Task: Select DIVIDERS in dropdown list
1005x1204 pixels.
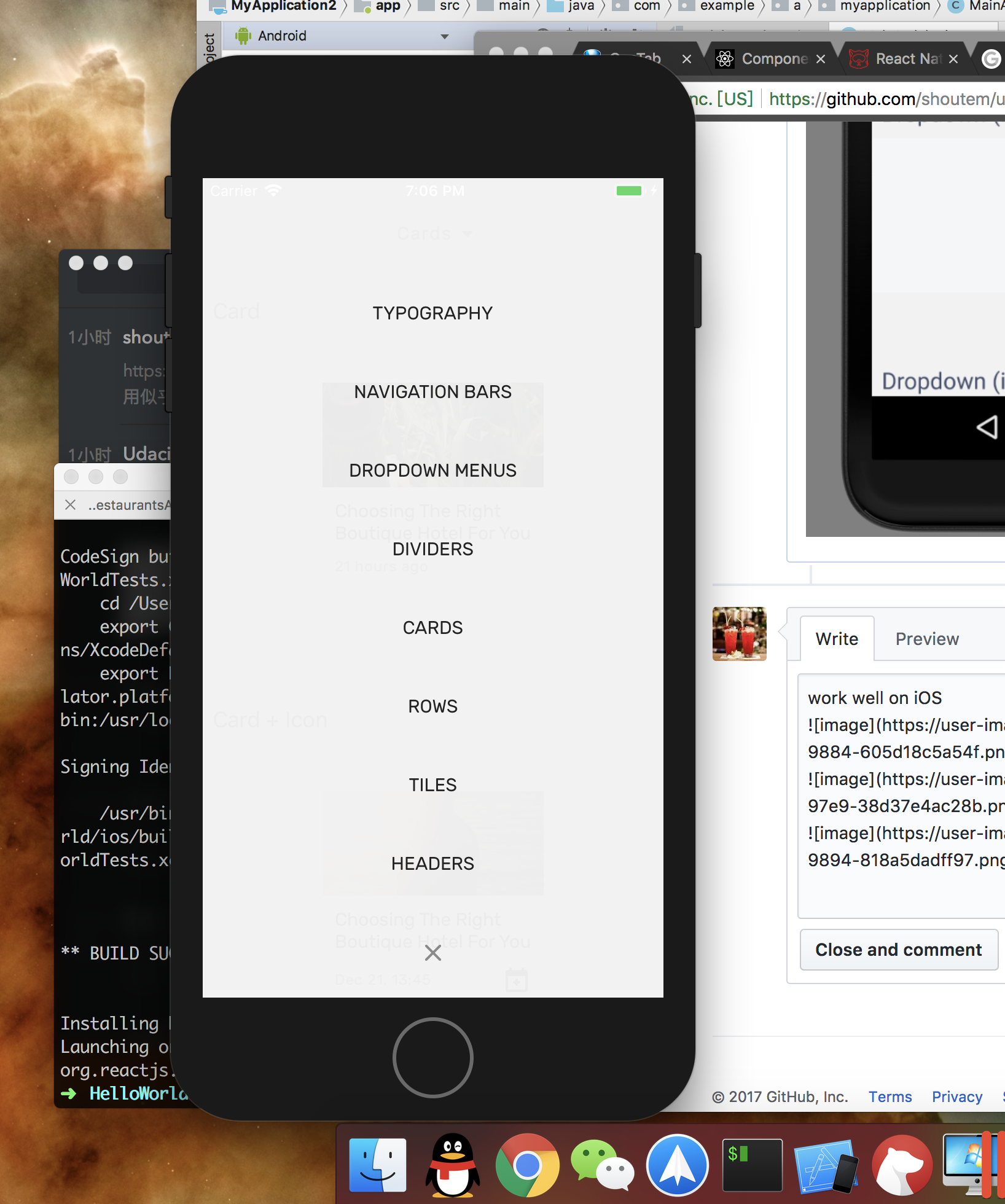Action: (x=432, y=549)
